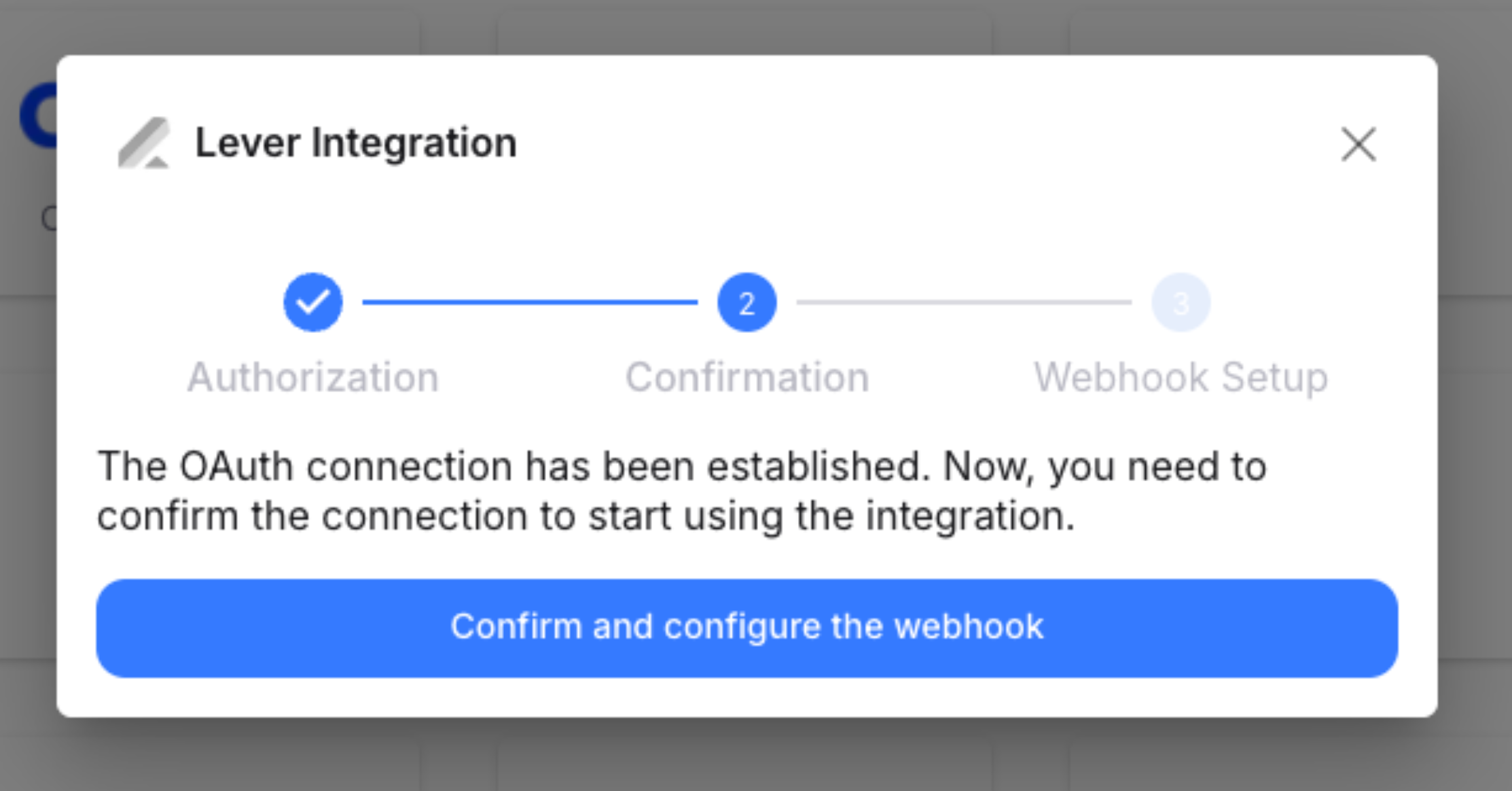The width and height of the screenshot is (1512, 791).
Task: Select the completed Authorization checkmark step circle
Action: (313, 302)
